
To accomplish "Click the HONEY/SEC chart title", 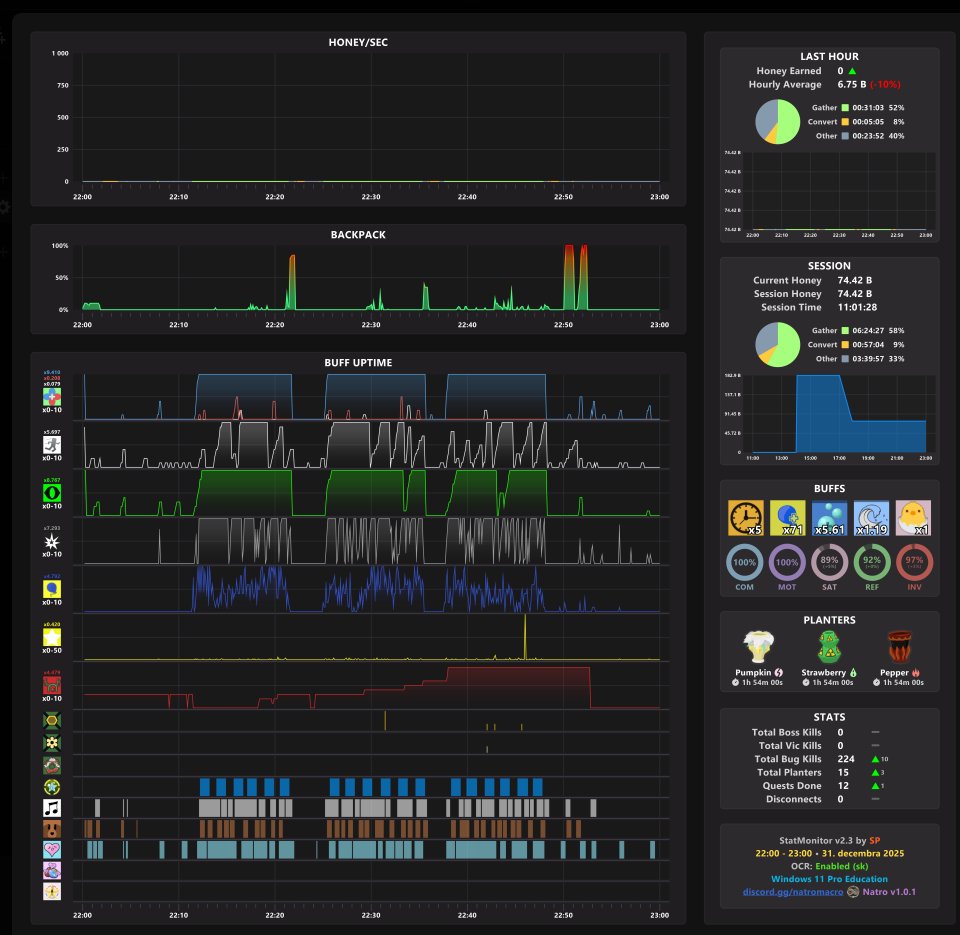I will (x=358, y=42).
